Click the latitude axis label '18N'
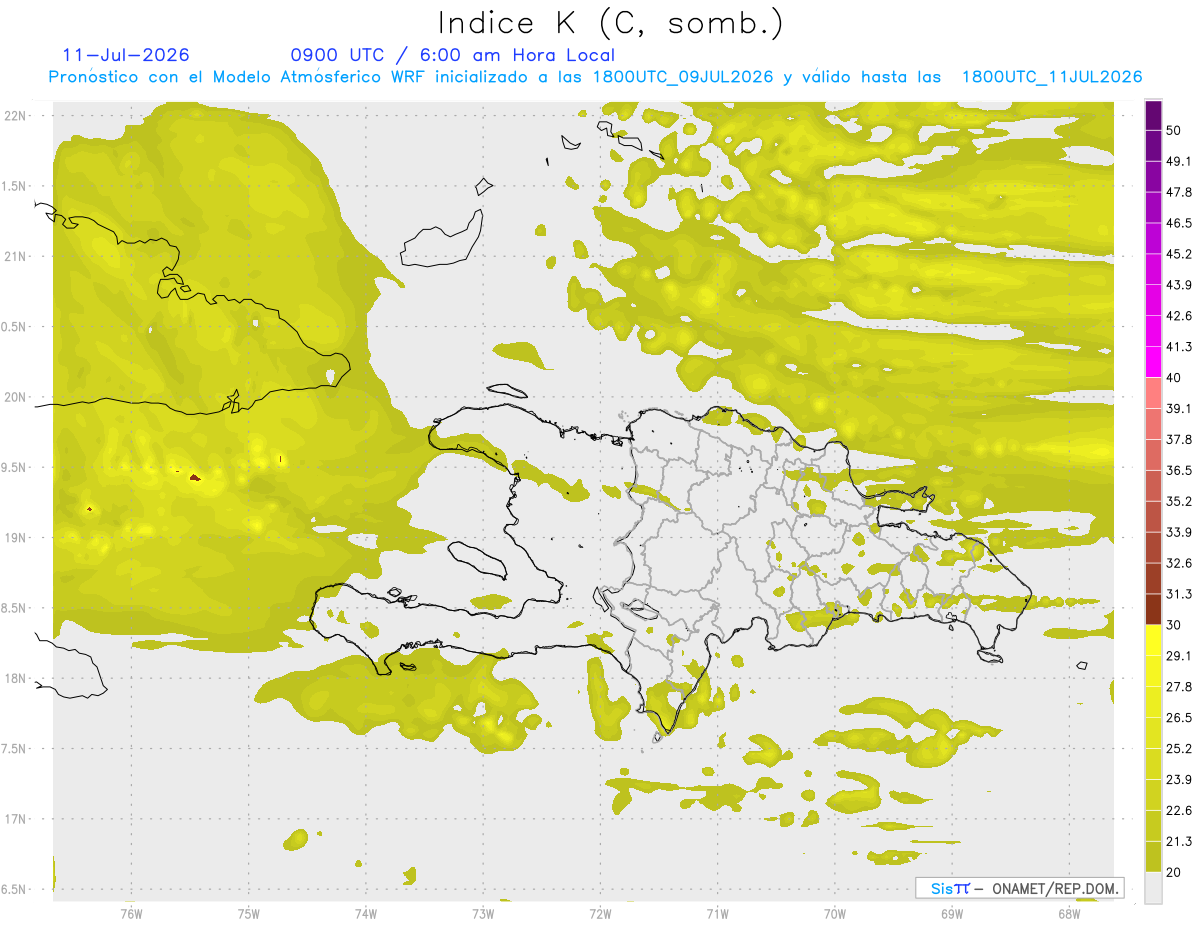This screenshot has width=1200, height=927. (x=16, y=679)
